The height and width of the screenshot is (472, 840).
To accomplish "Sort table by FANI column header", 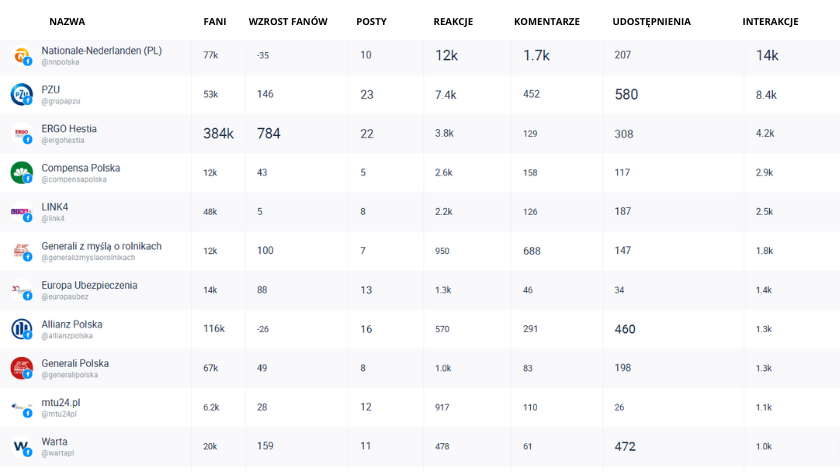I will [215, 21].
